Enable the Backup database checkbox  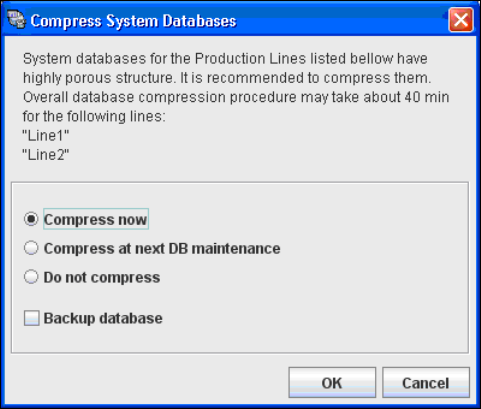(x=32, y=318)
